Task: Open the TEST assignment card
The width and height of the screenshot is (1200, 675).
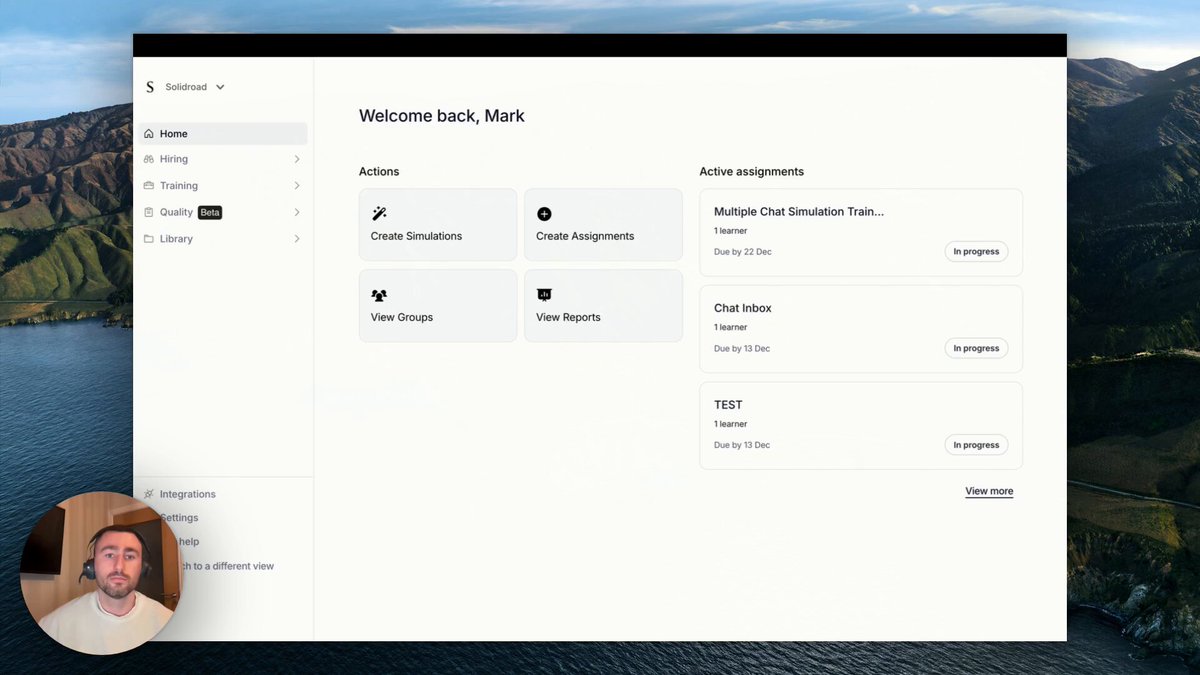Action: (861, 426)
